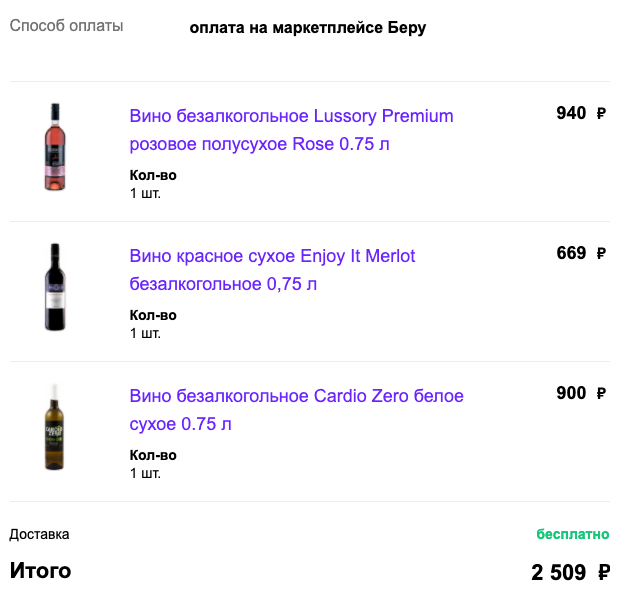Click the 'Доставка' label

click(39, 534)
